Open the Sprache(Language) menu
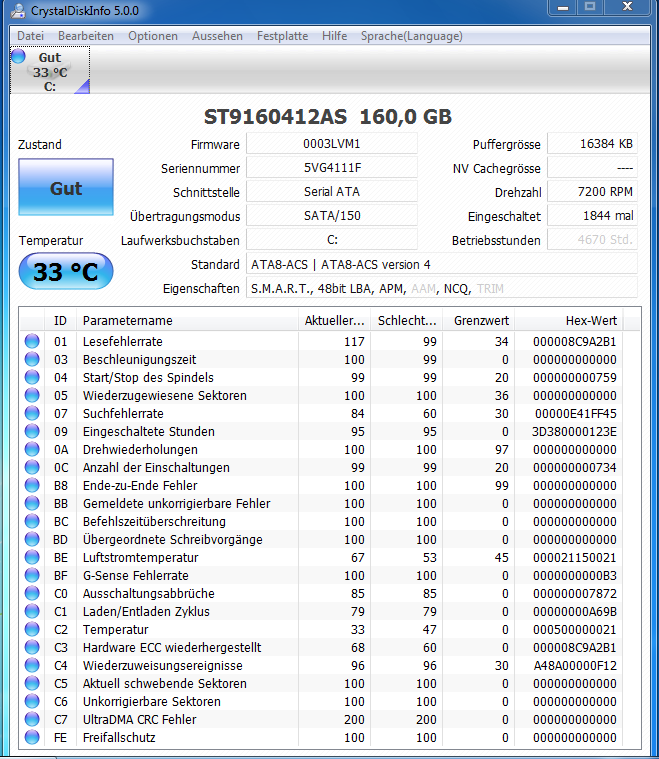659x759 pixels. 412,36
